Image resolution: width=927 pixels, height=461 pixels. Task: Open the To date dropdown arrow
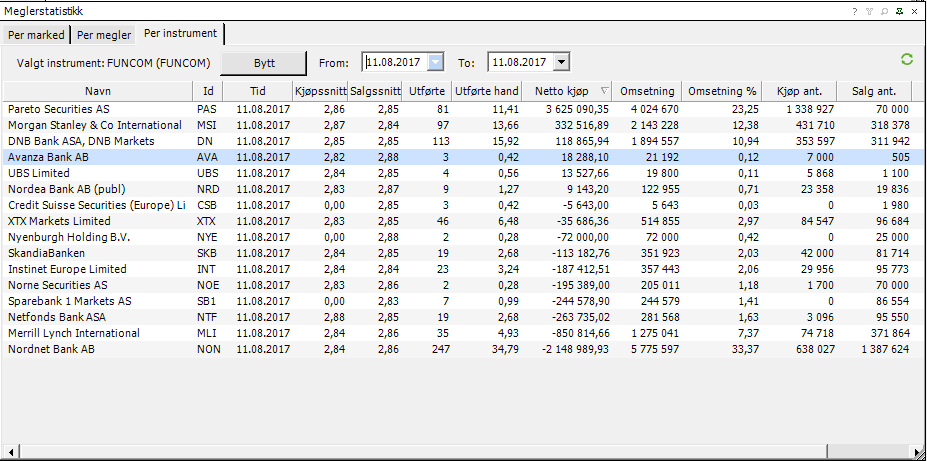pyautogui.click(x=562, y=61)
